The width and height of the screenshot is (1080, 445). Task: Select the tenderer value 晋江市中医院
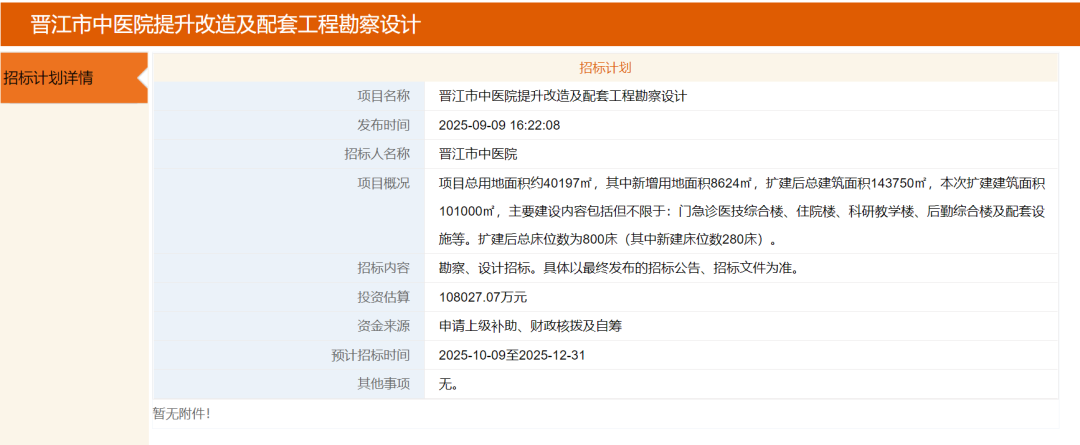[x=478, y=154]
